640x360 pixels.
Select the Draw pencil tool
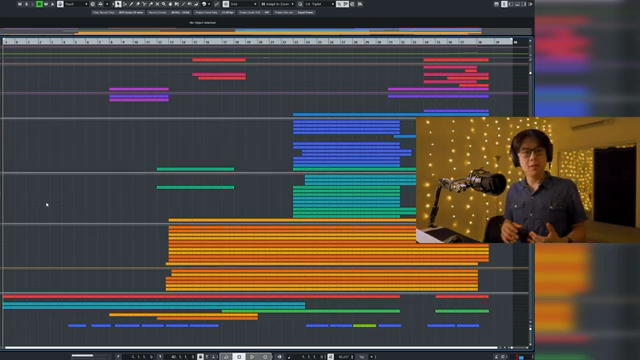pos(131,4)
